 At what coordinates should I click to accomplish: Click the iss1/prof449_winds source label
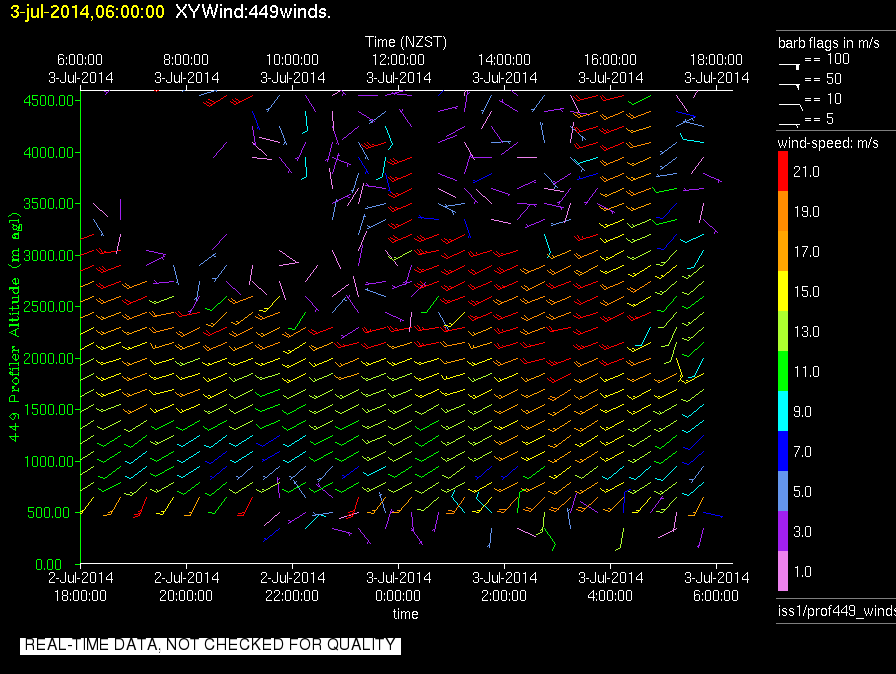coord(836,610)
